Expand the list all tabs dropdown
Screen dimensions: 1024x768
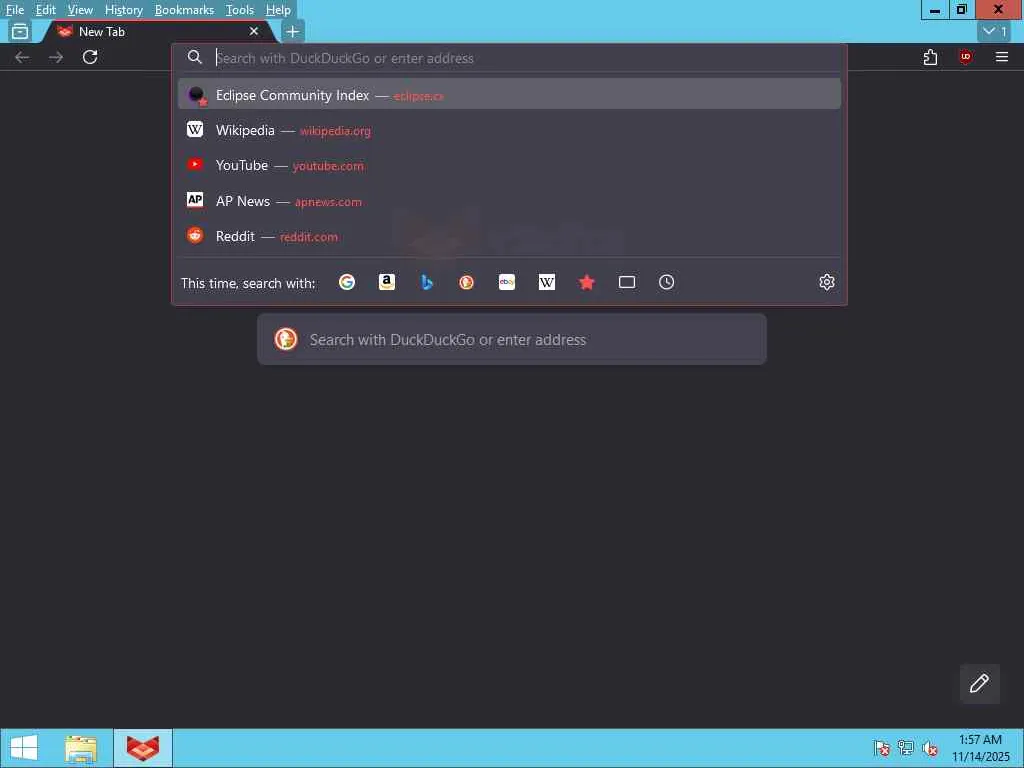(995, 31)
